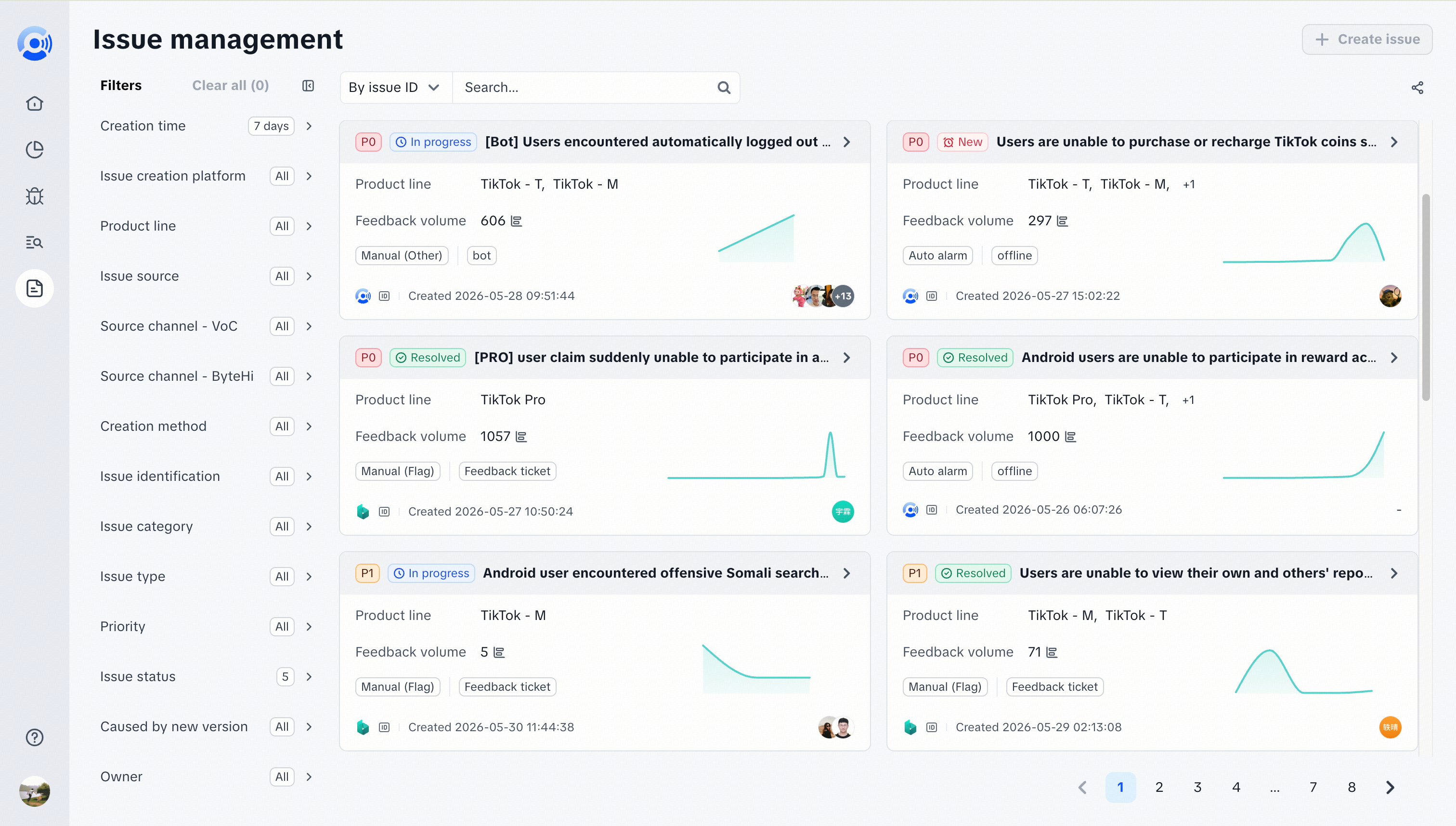Viewport: 1456px width, 826px height.
Task: Select the Issue management document sidebar icon
Action: tap(35, 288)
